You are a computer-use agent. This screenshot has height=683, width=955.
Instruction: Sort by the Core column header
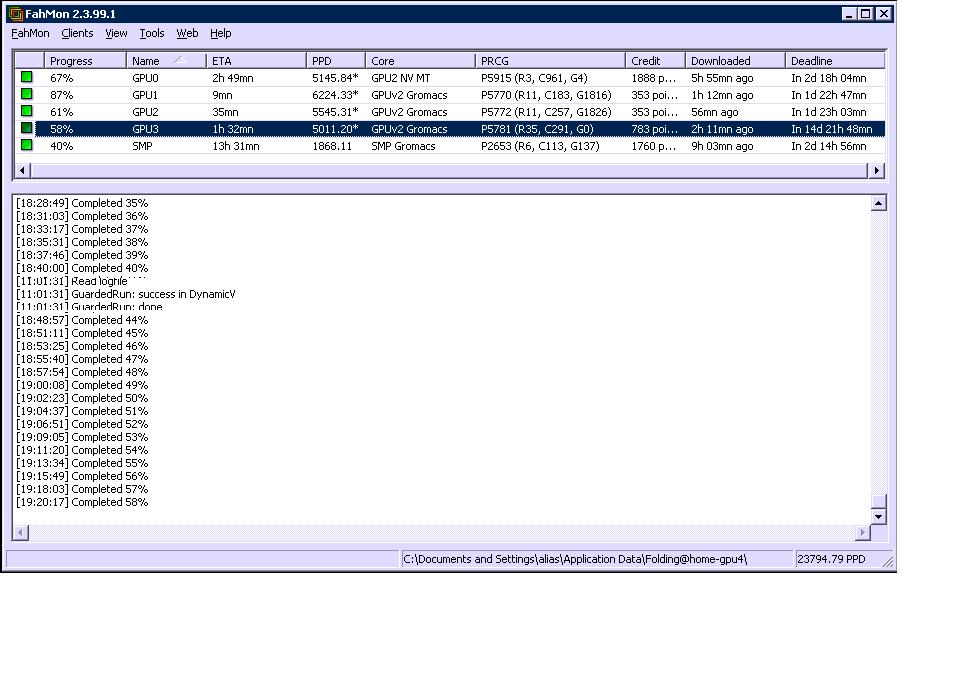[x=420, y=61]
